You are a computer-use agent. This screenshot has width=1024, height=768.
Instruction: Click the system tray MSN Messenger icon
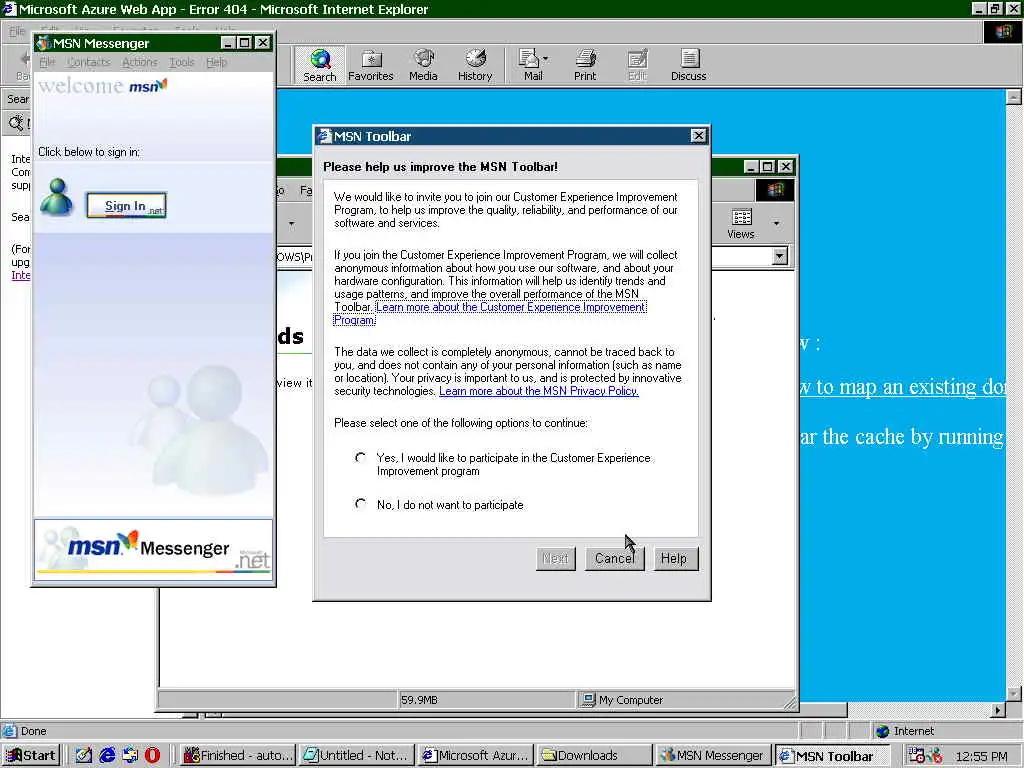[x=935, y=756]
